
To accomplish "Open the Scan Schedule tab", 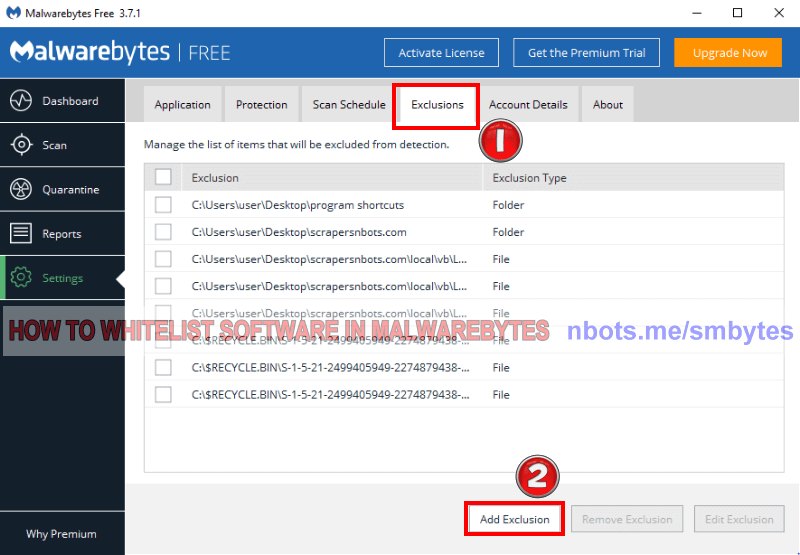I will (349, 104).
